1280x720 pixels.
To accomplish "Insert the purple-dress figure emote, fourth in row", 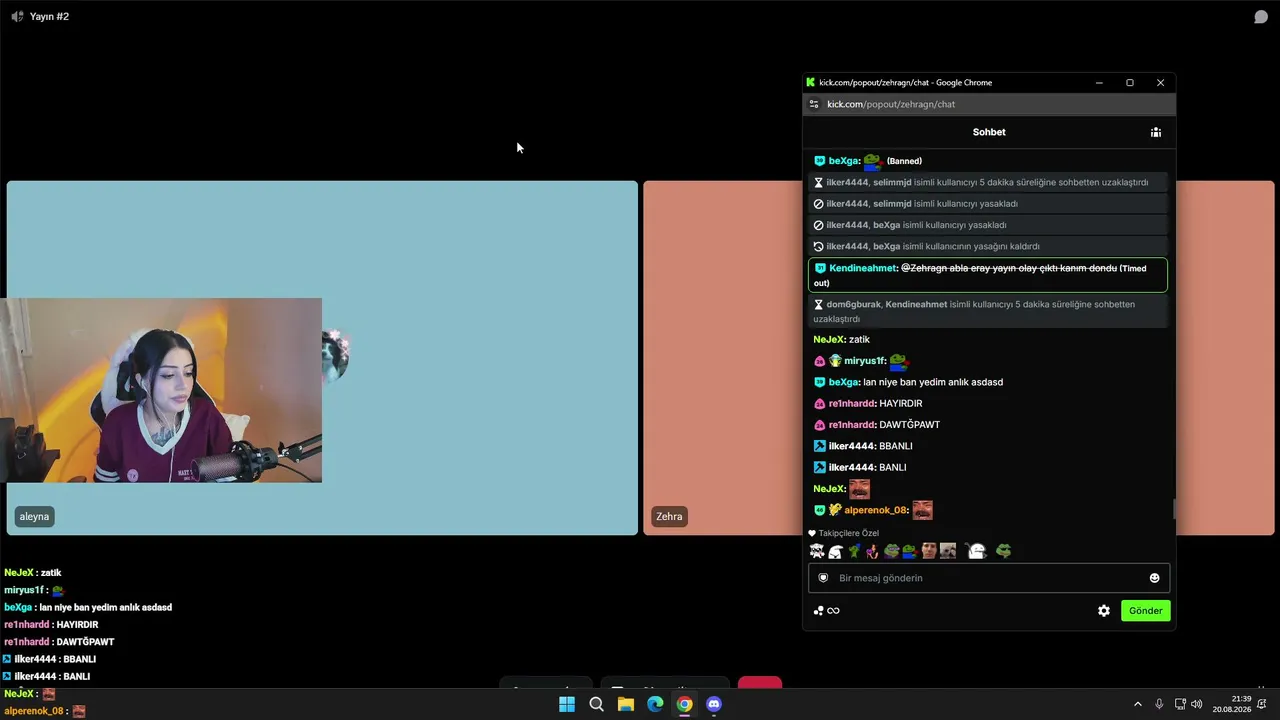I will (x=872, y=551).
